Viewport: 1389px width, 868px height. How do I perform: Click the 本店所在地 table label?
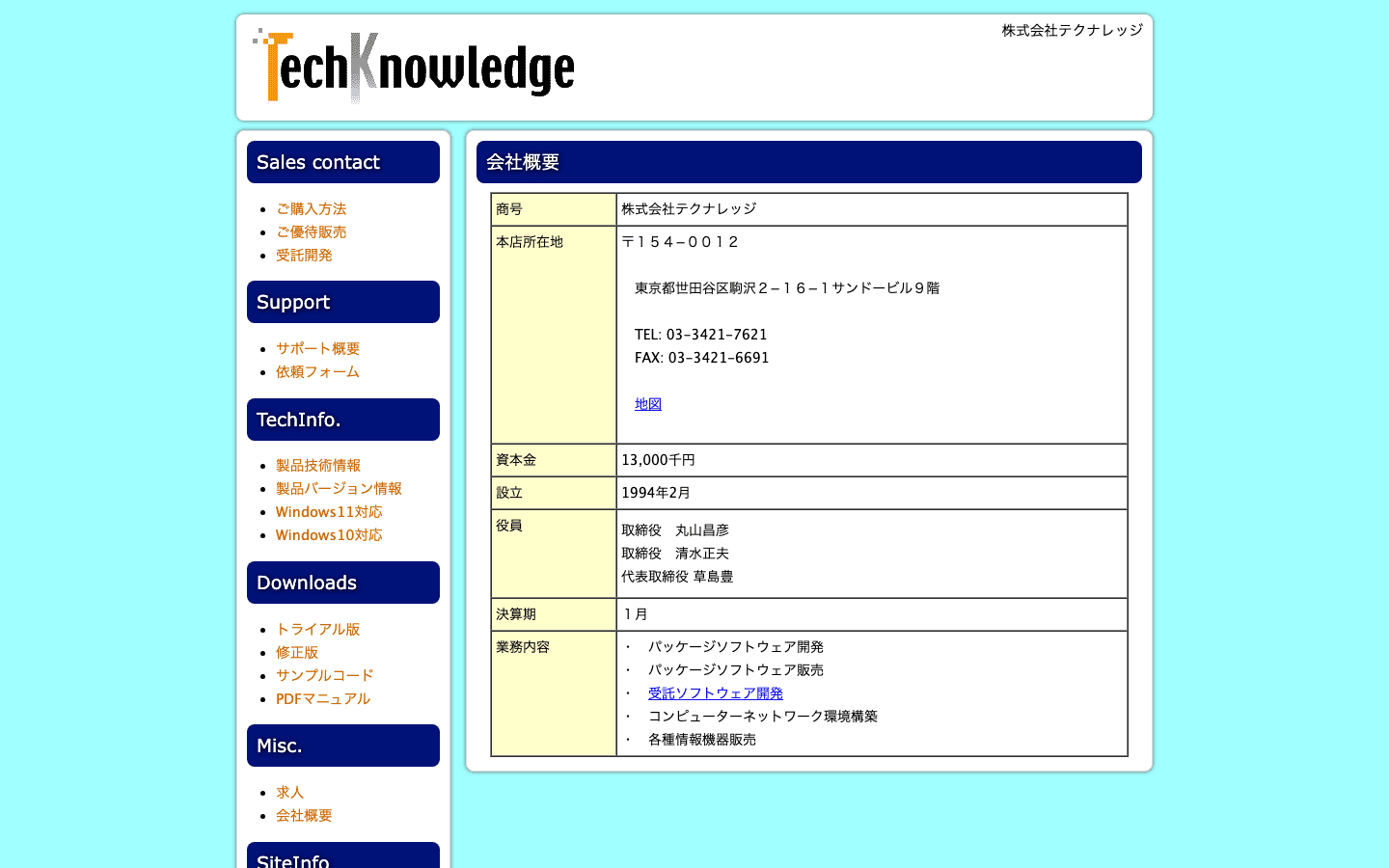530,242
